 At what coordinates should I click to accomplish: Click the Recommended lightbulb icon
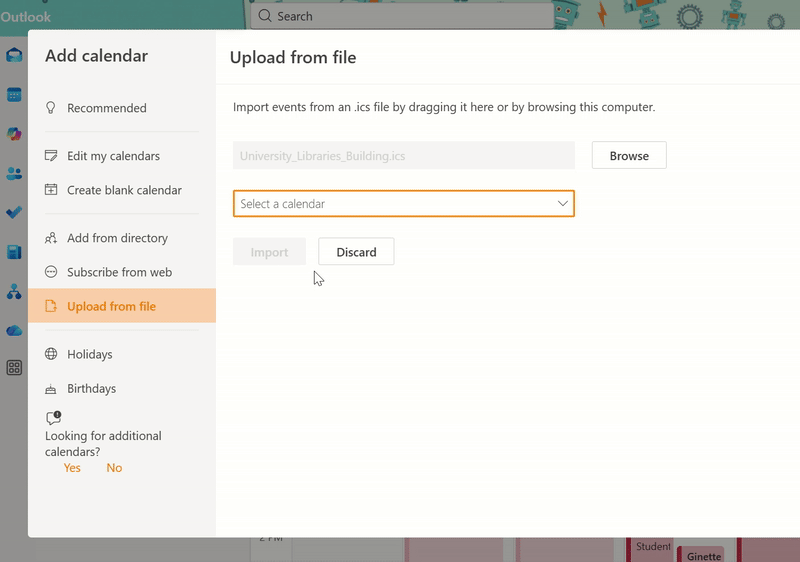pos(51,108)
